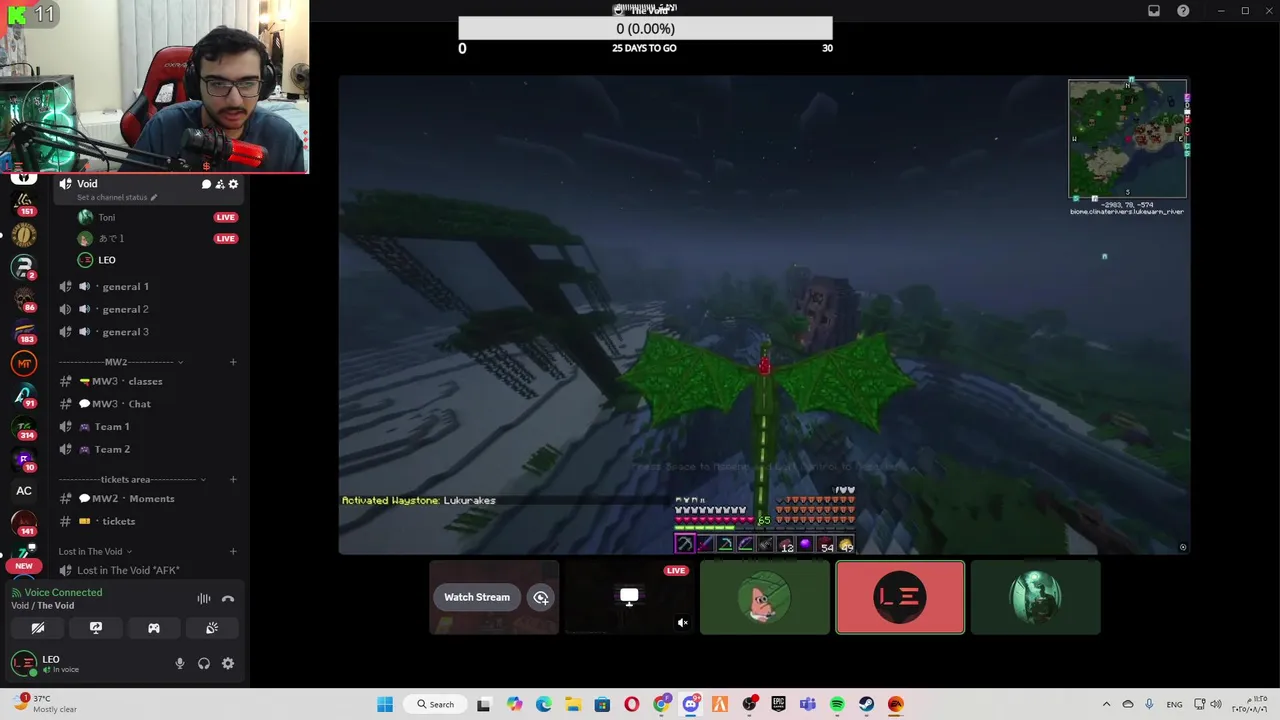This screenshot has width=1280, height=720.
Task: Open Steam from the taskbar
Action: pyautogui.click(x=866, y=704)
